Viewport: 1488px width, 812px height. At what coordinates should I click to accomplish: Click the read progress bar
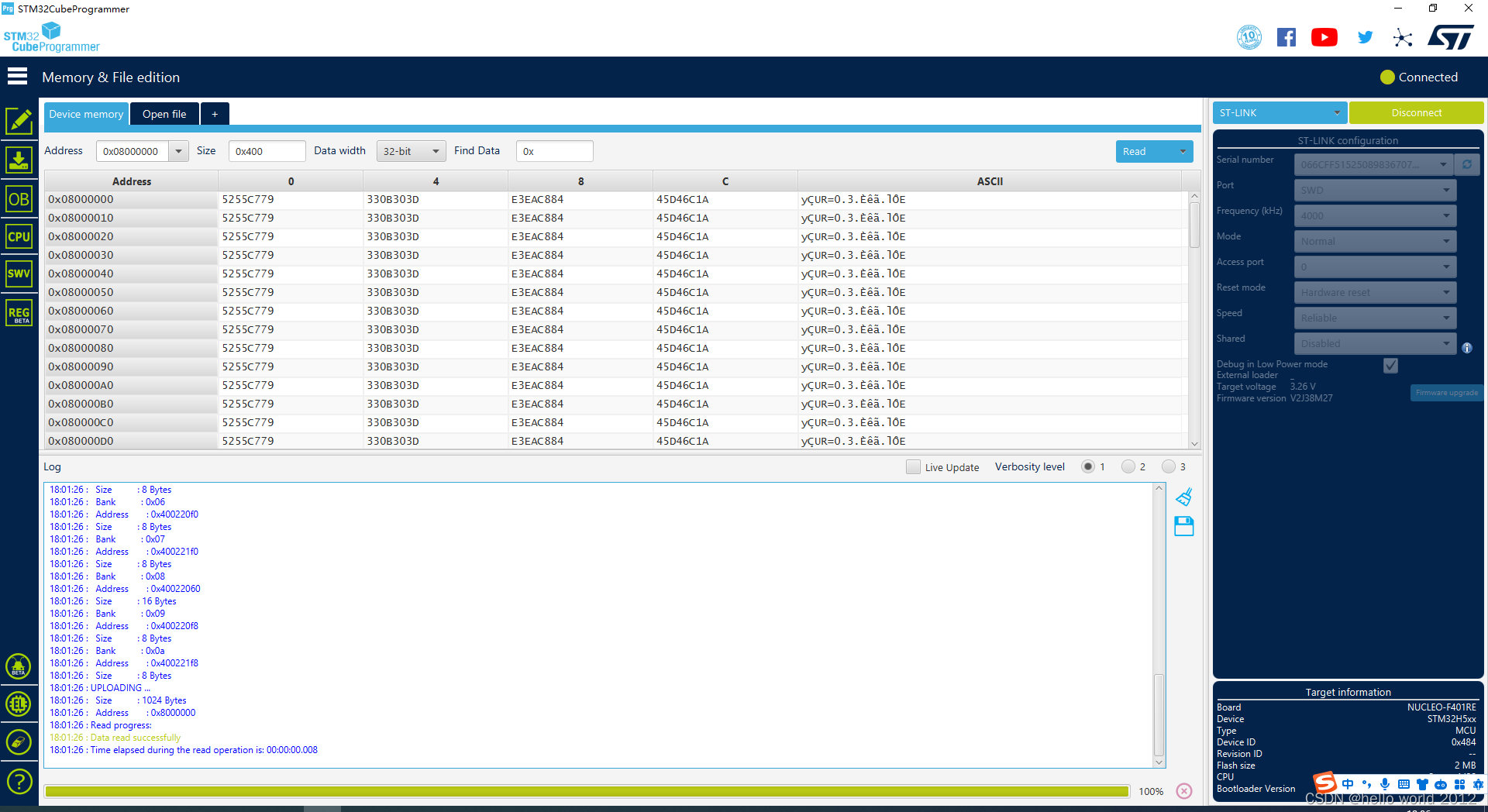point(587,791)
